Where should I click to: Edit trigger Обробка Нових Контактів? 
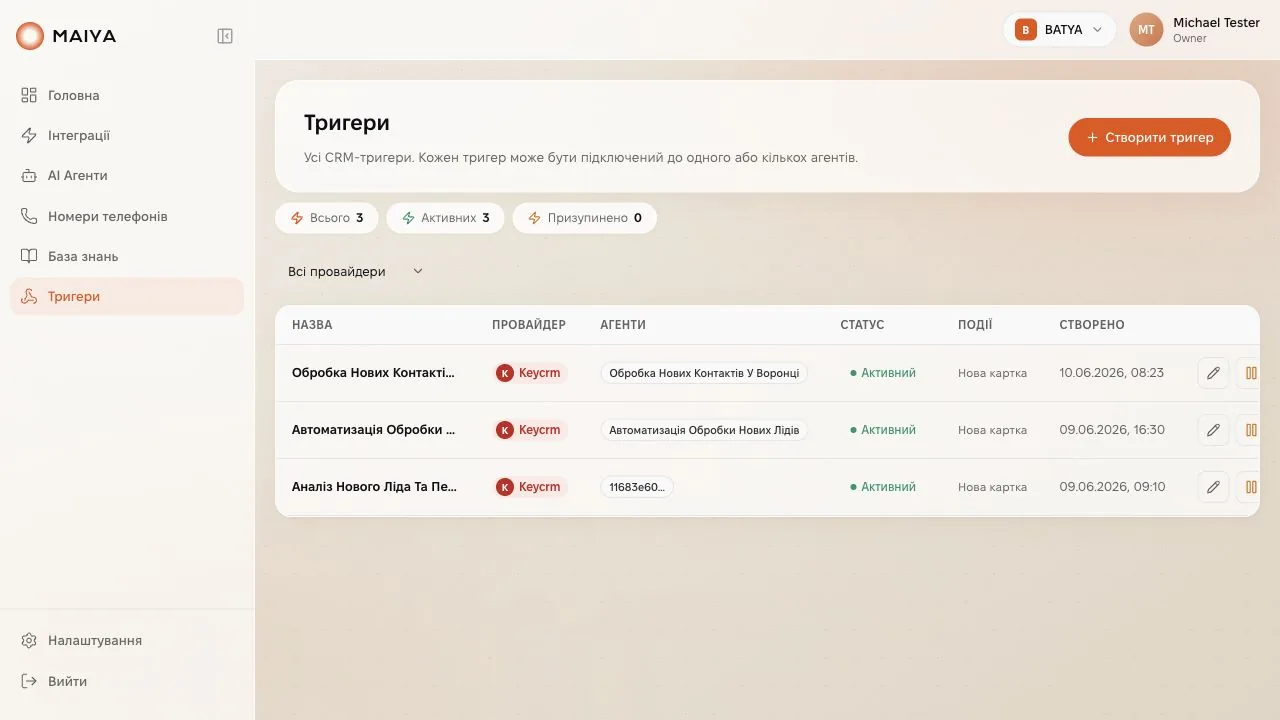(x=1213, y=373)
